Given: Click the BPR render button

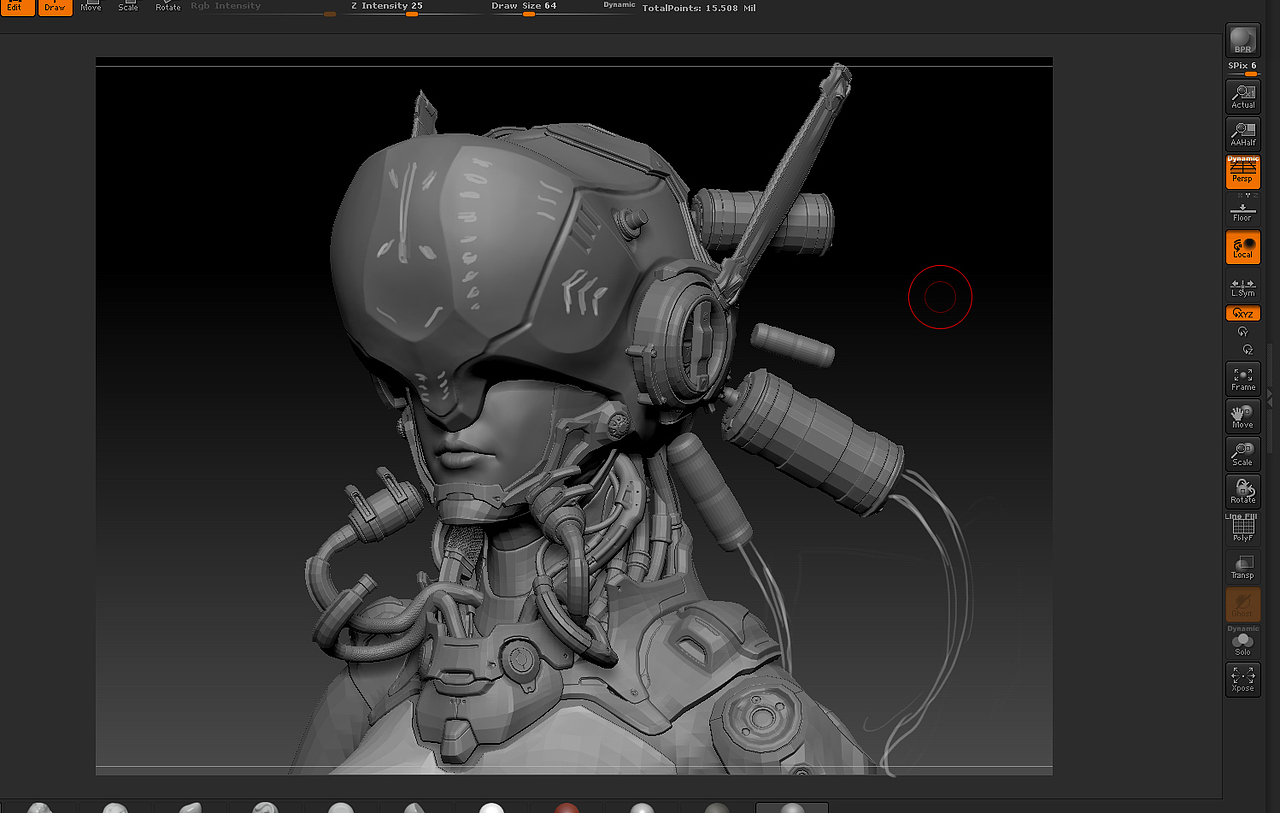Looking at the screenshot, I should 1243,40.
